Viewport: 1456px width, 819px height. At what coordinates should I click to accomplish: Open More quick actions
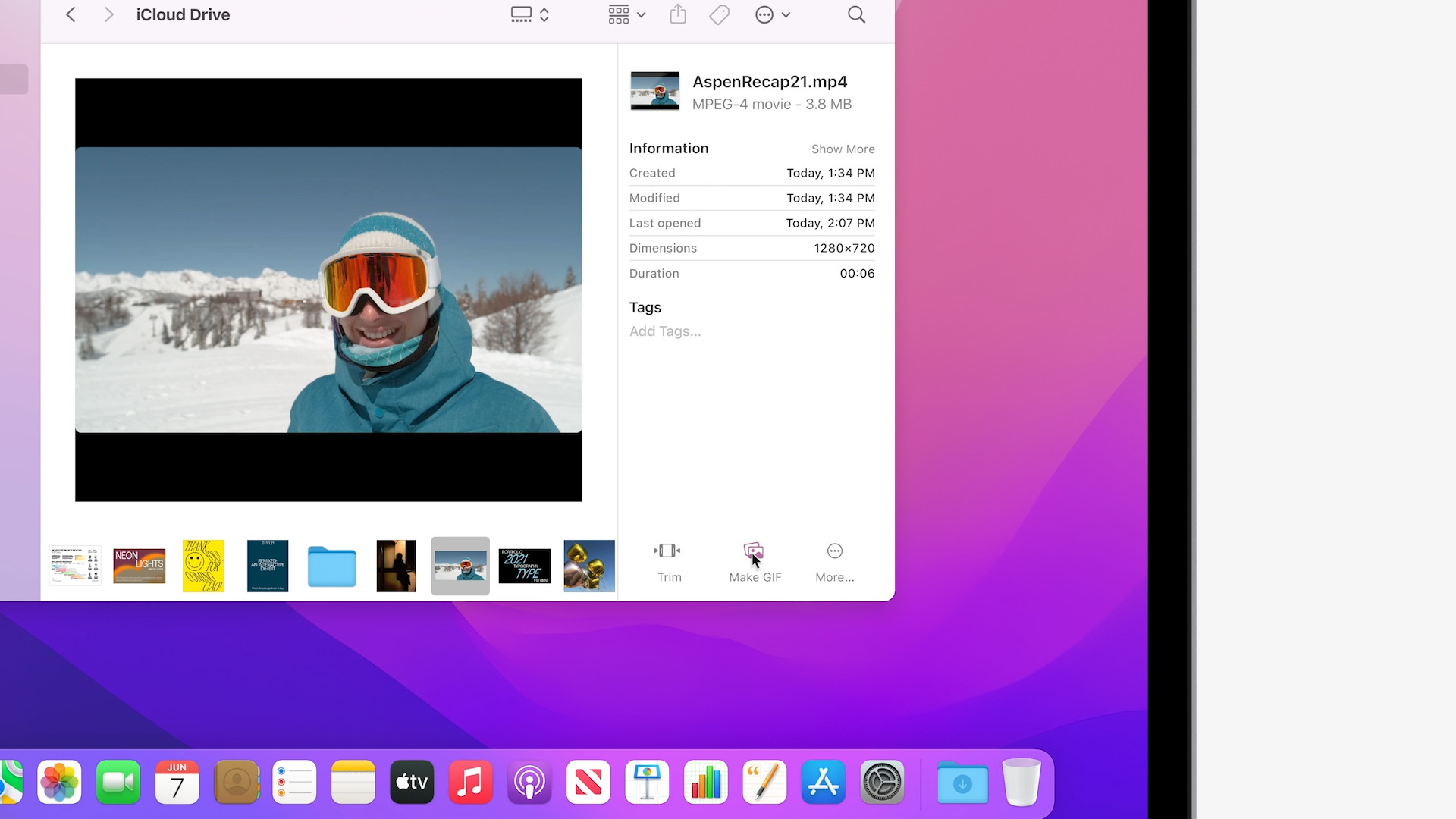[833, 561]
